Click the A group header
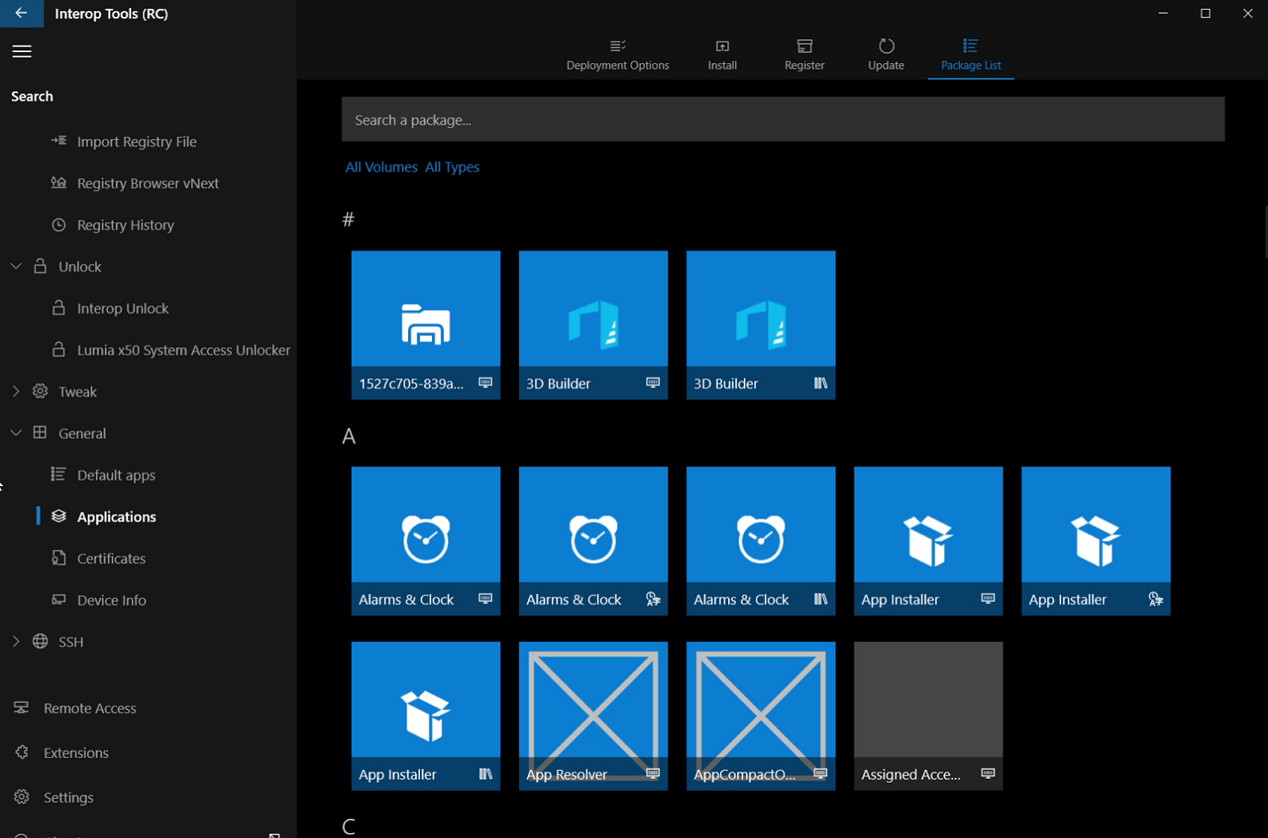 point(348,436)
